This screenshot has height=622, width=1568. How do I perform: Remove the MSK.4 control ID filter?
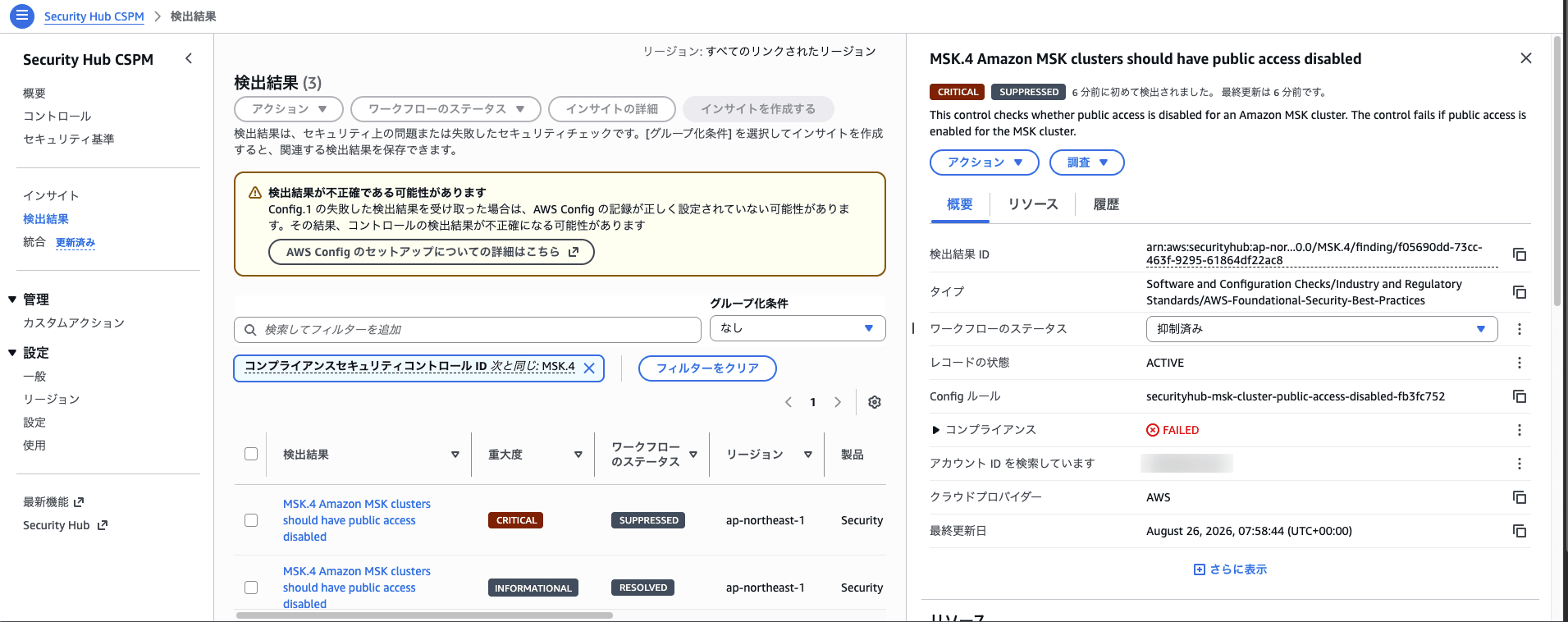(589, 368)
